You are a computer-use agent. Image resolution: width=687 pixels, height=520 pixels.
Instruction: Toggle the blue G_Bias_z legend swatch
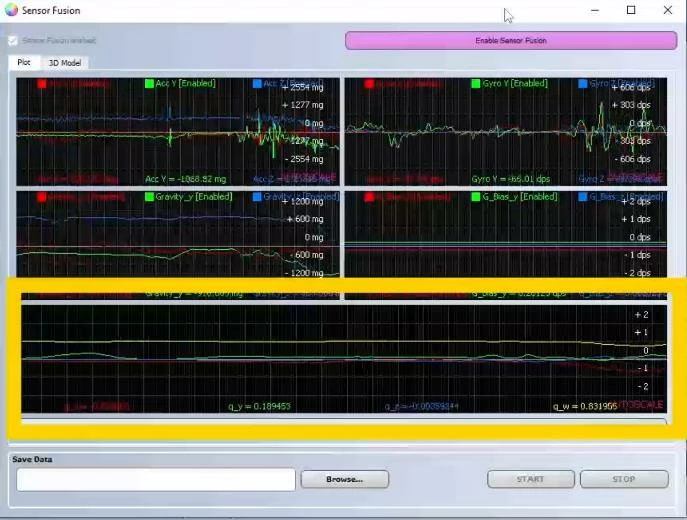point(583,197)
